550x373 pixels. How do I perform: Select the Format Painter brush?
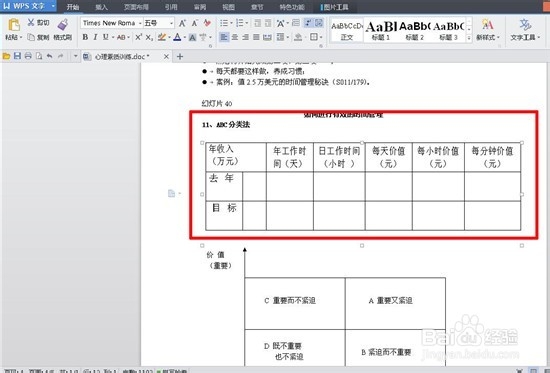coord(63,25)
